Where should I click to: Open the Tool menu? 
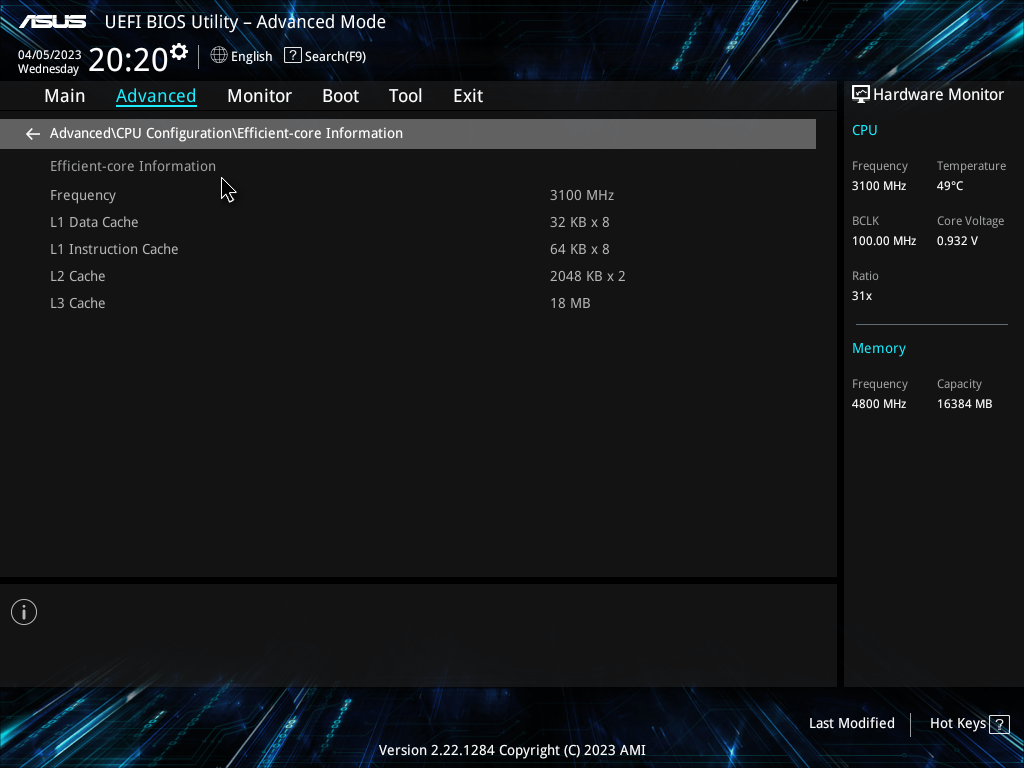coord(405,95)
